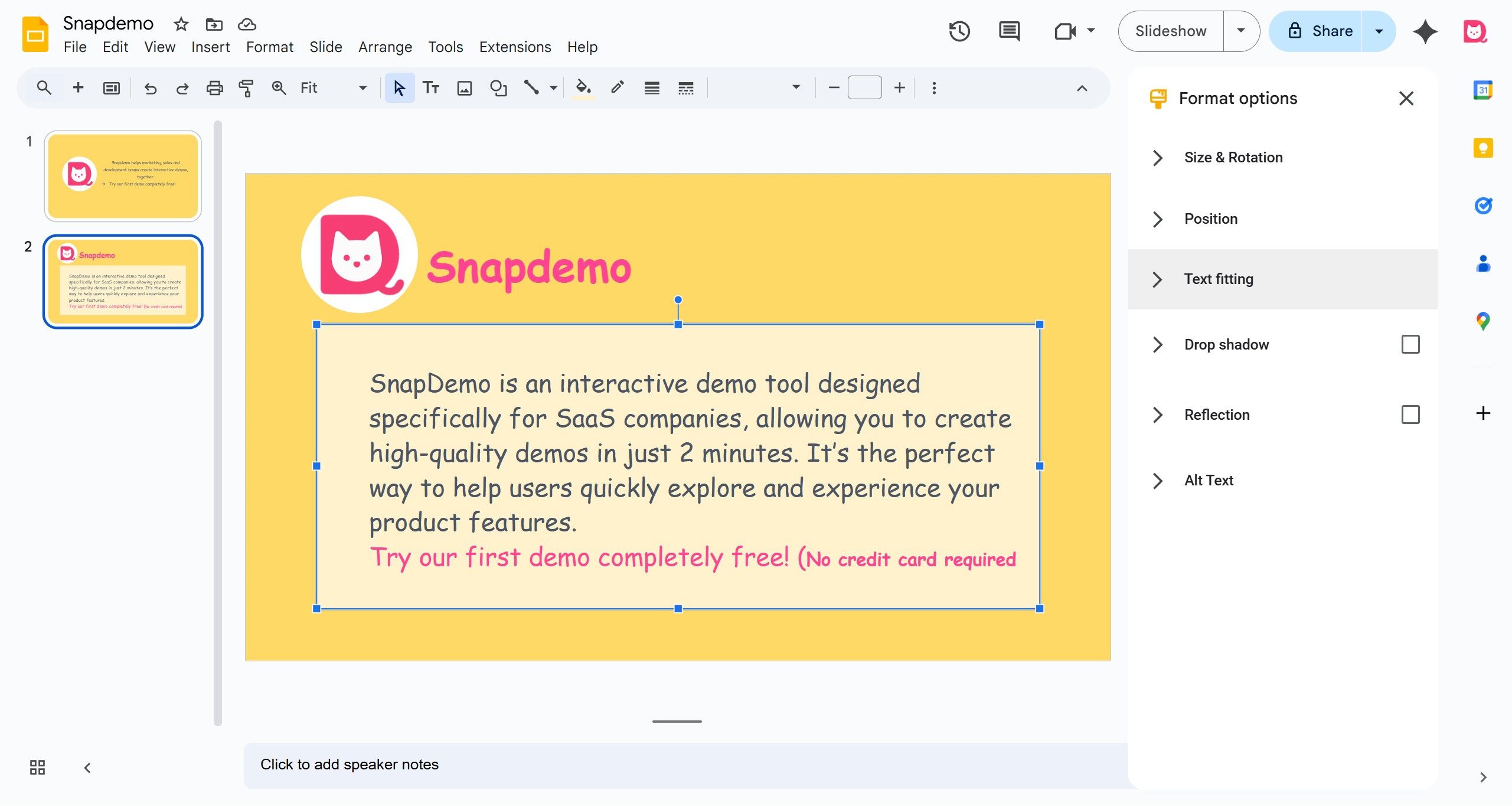This screenshot has height=806, width=1512.
Task: Open border dash style options
Action: [x=686, y=88]
